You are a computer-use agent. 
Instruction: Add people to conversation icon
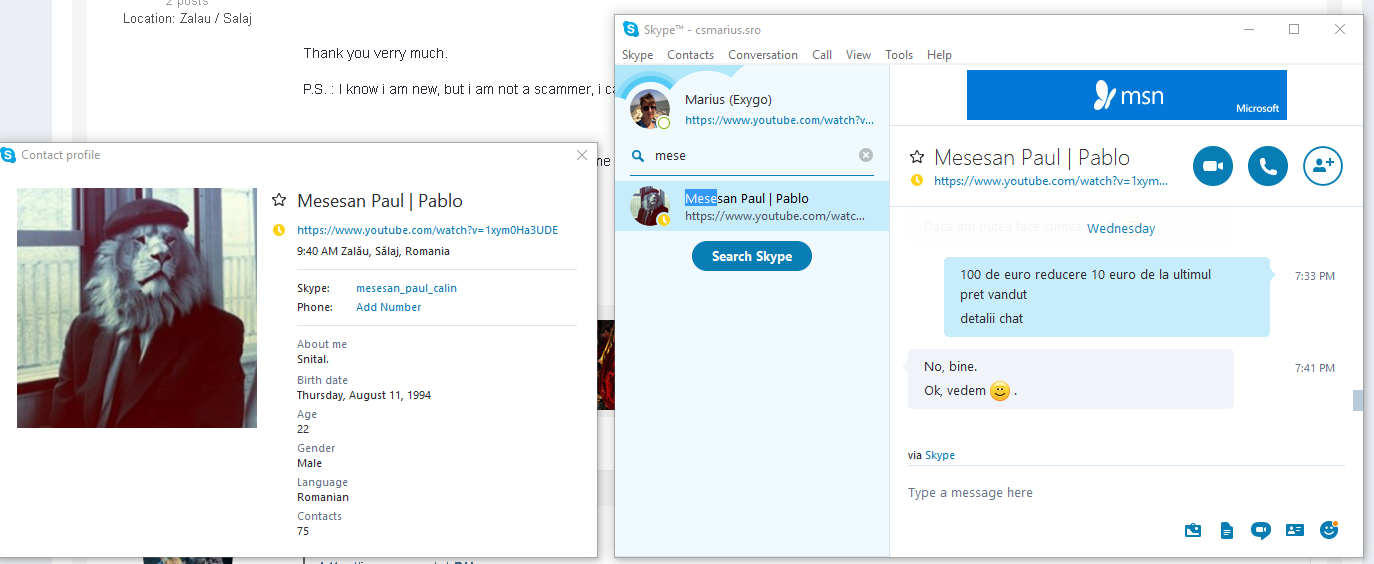click(1323, 166)
